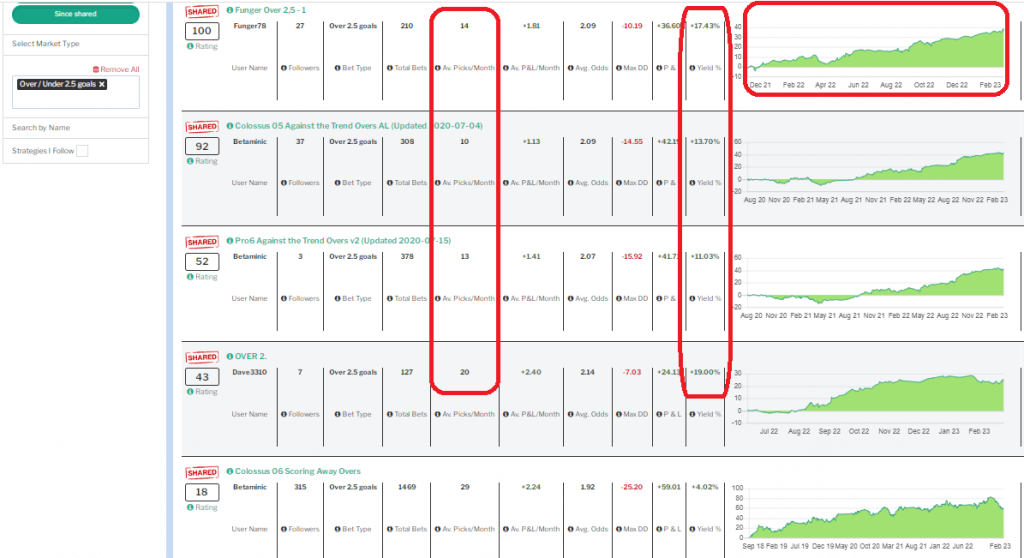The image size is (1024, 558).
Task: Click Yield % info icon in OVER 2. row
Action: pyautogui.click(x=691, y=414)
